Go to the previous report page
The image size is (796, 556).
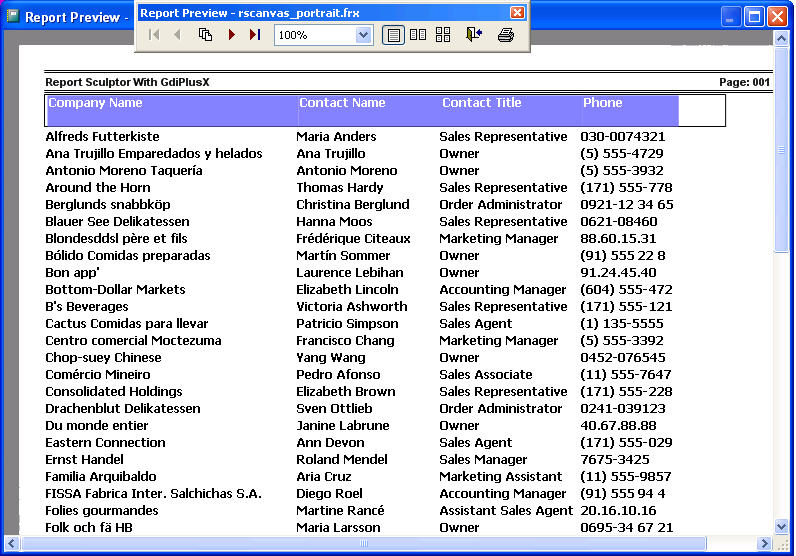177,35
